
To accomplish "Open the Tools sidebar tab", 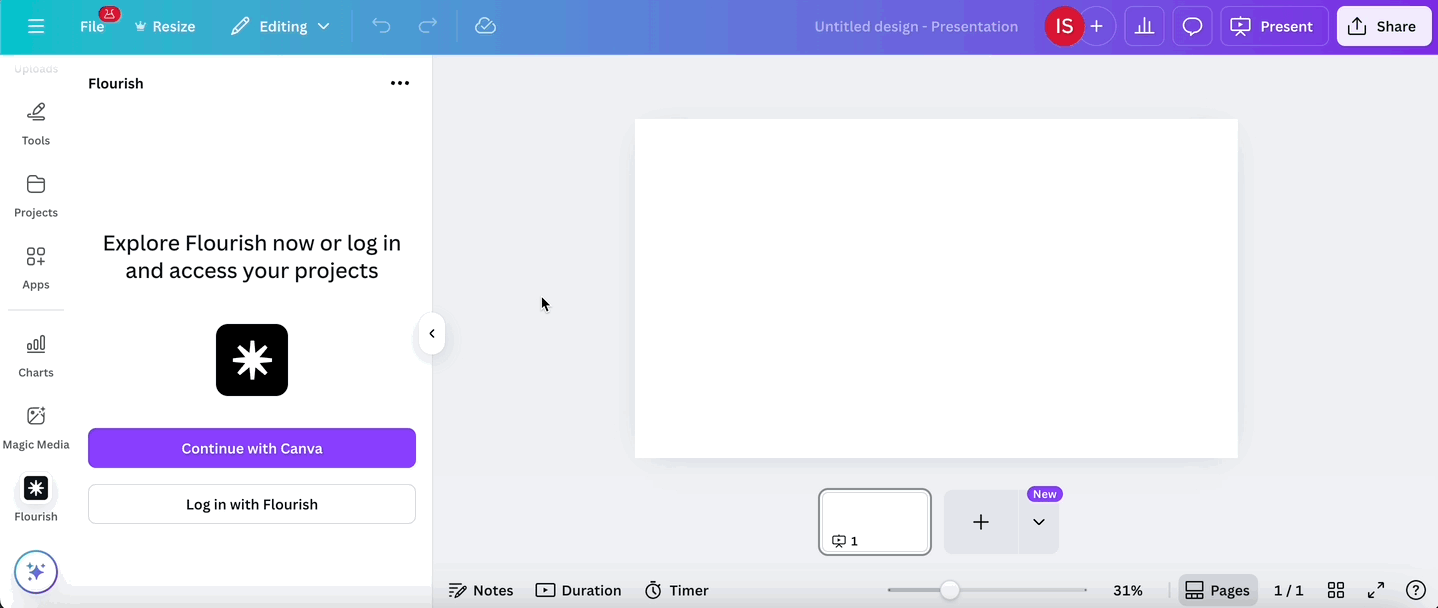I will tap(36, 124).
